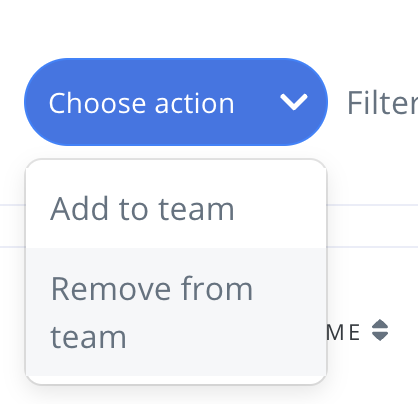This screenshot has height=404, width=418.
Task: Choose Remove from team option
Action: pos(176,312)
